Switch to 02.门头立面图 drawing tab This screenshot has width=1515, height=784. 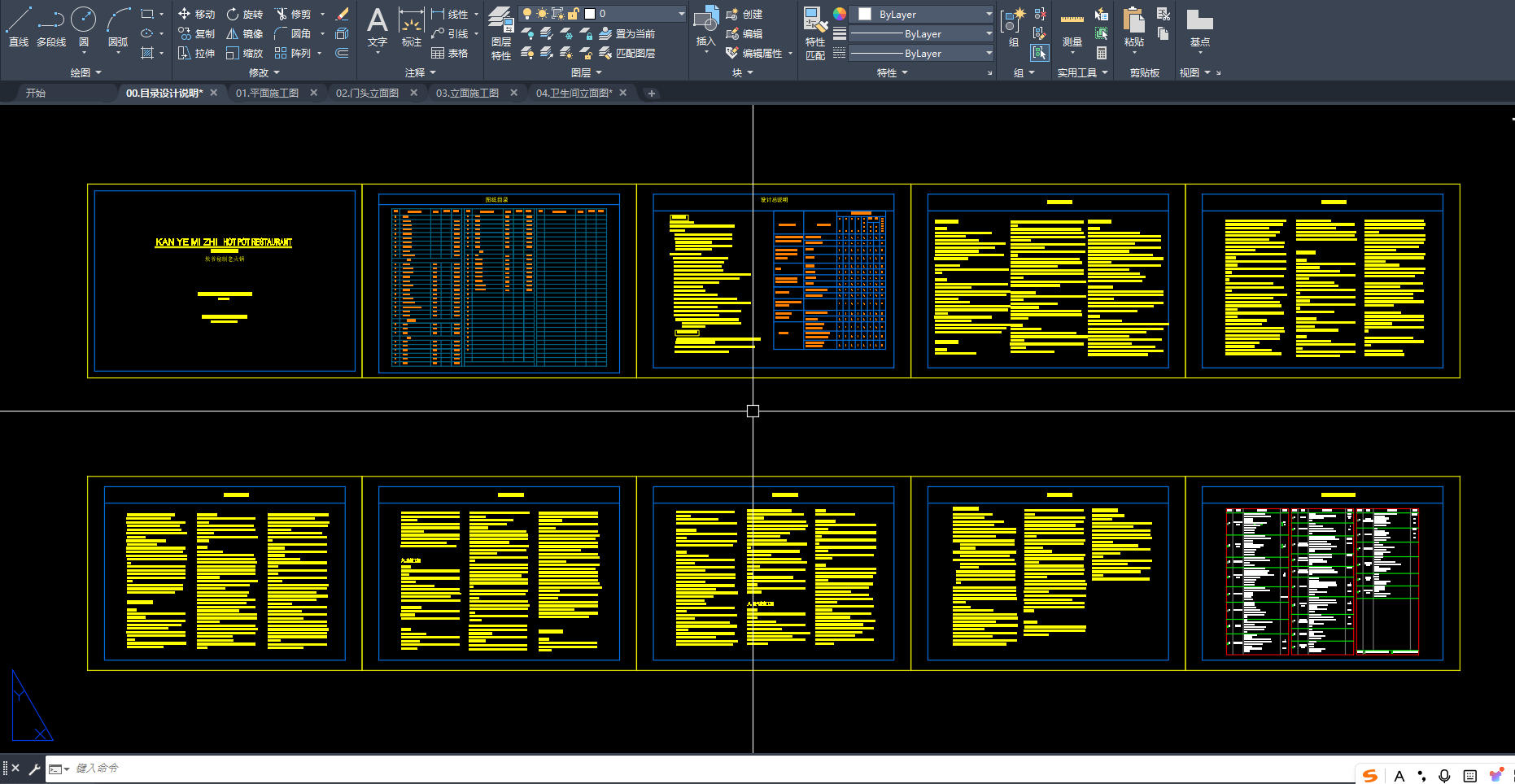point(367,93)
